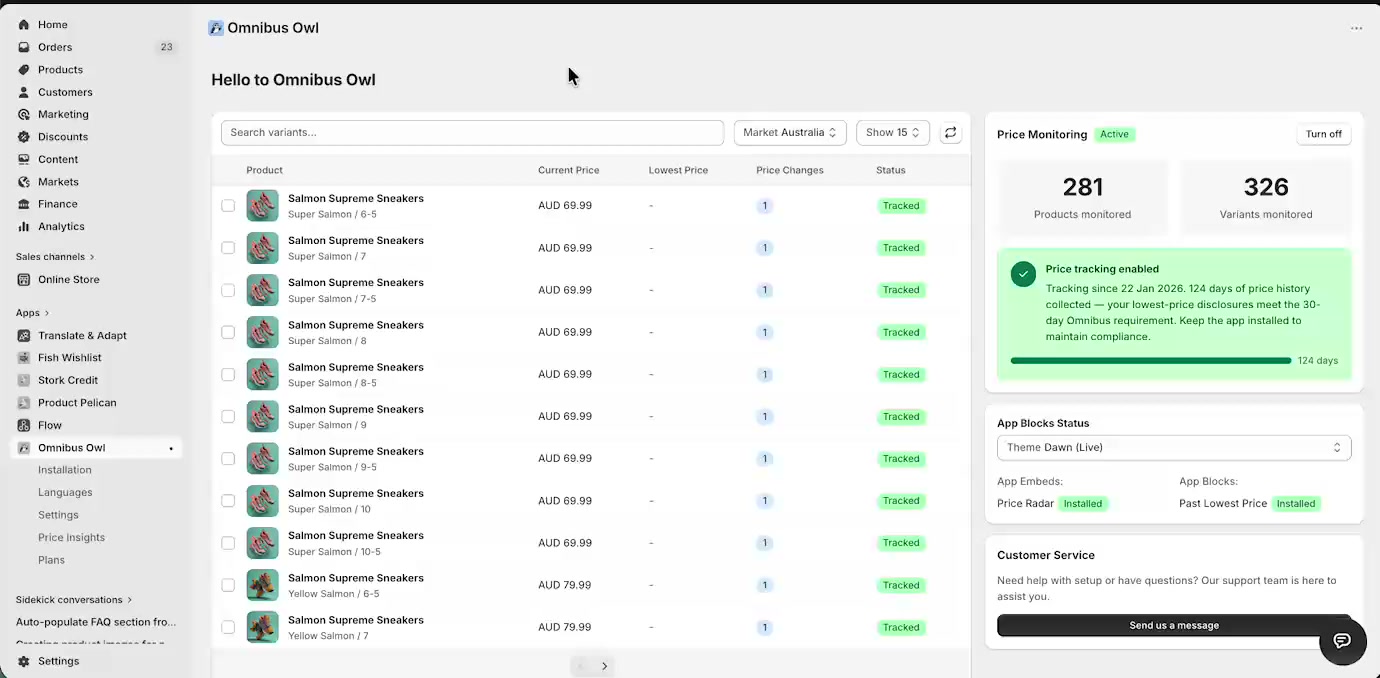Click Send us a message button
Viewport: 1380px width, 678px height.
click(x=1174, y=625)
